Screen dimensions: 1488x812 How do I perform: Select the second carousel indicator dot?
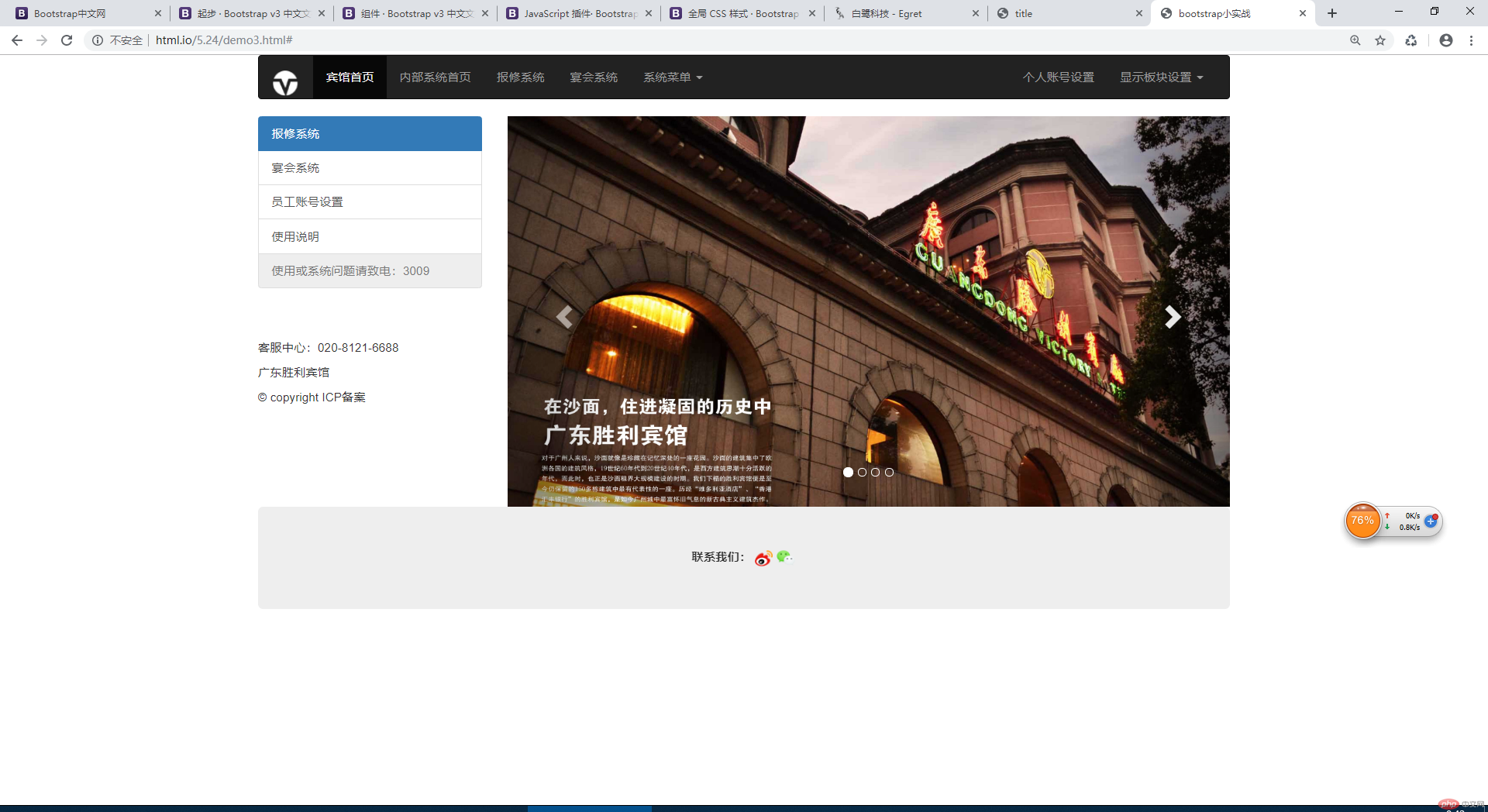click(x=862, y=472)
